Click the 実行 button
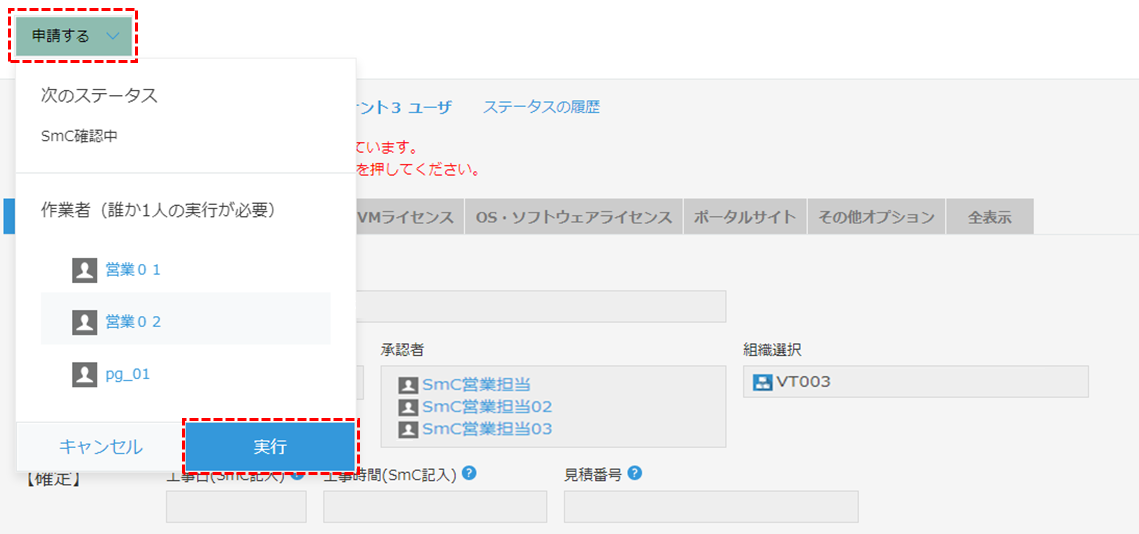This screenshot has width=1139, height=534. 269,448
